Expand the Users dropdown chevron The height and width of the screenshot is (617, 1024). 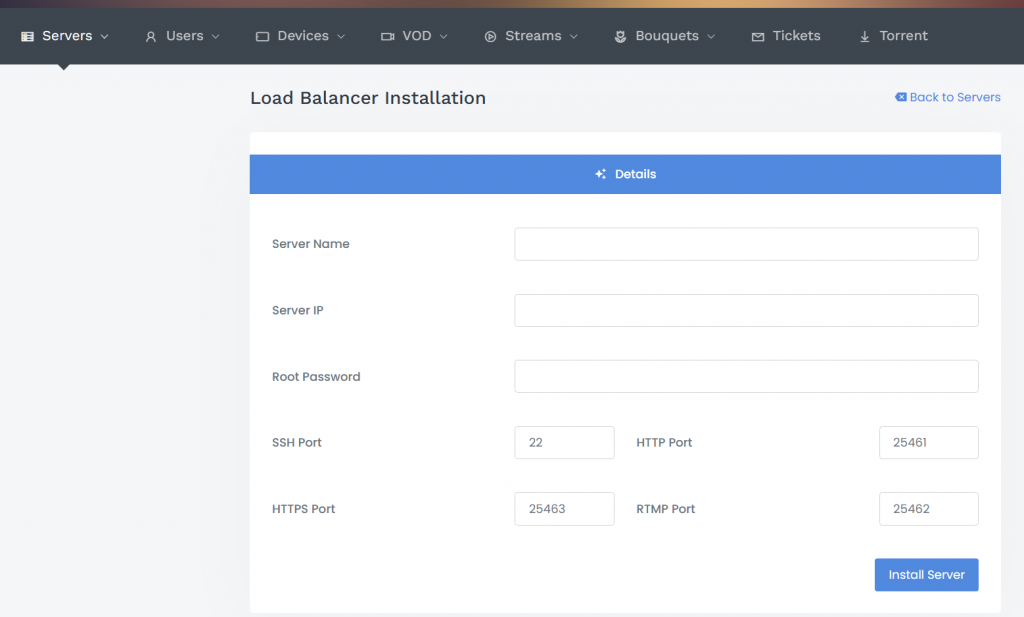click(x=216, y=36)
